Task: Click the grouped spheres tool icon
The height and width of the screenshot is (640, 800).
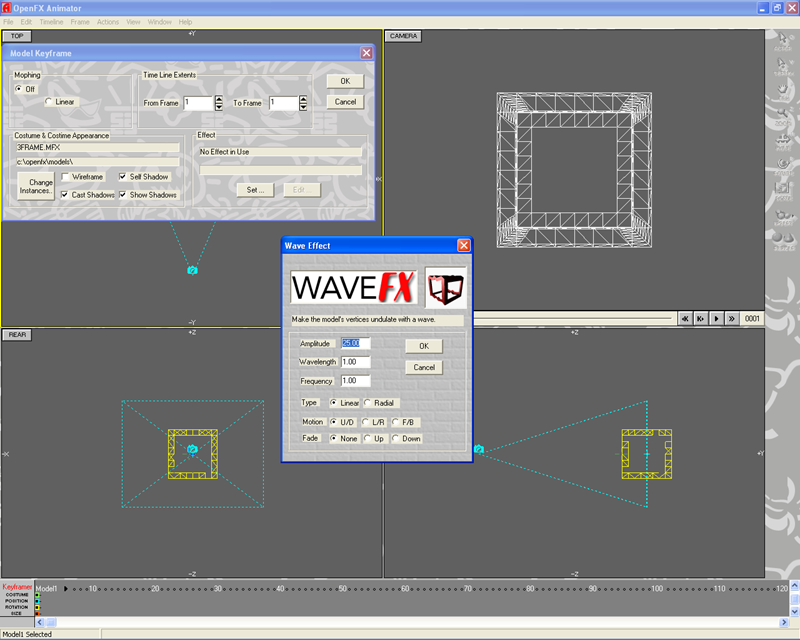Action: (x=783, y=215)
